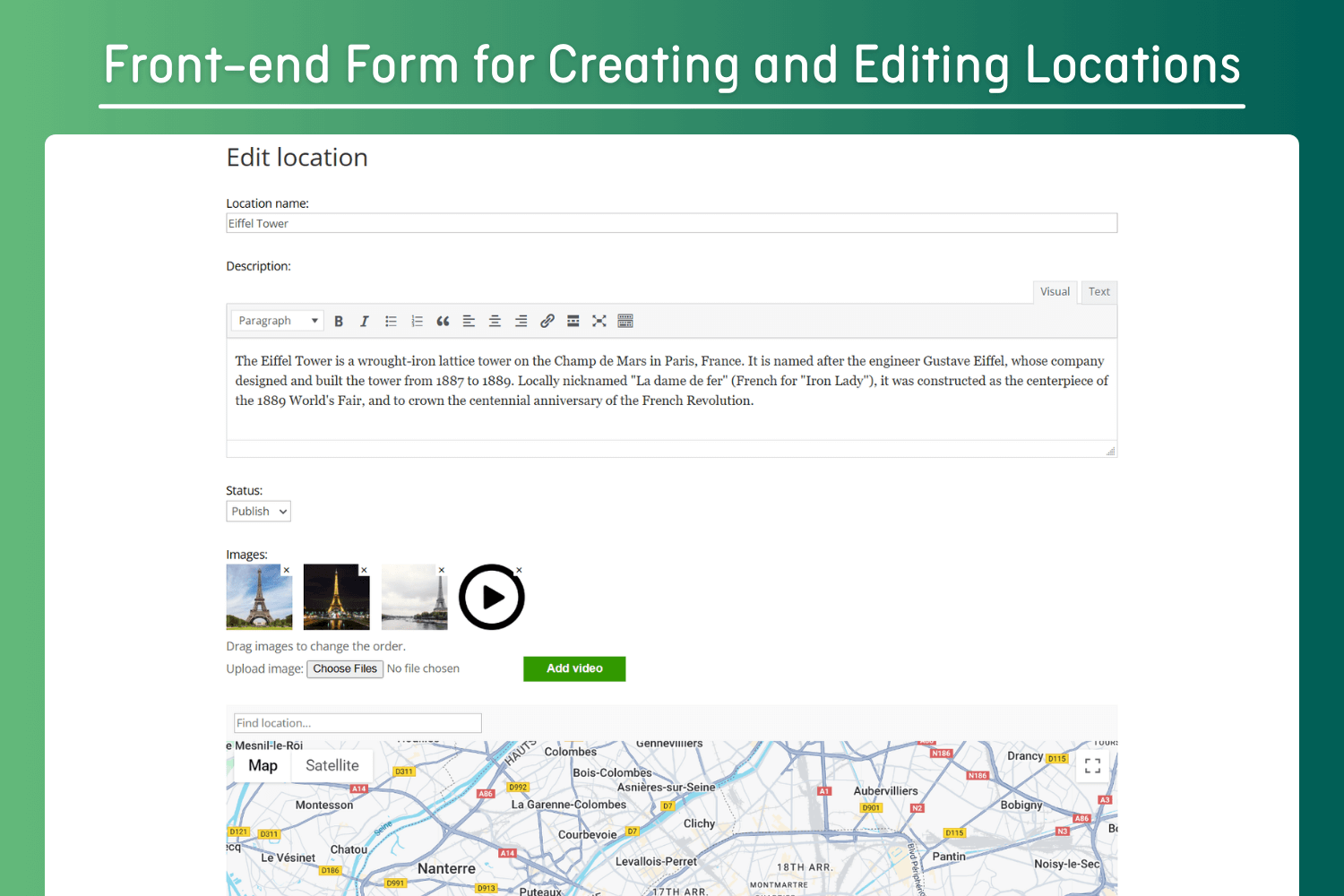Apply blockquote formatting

pyautogui.click(x=443, y=321)
